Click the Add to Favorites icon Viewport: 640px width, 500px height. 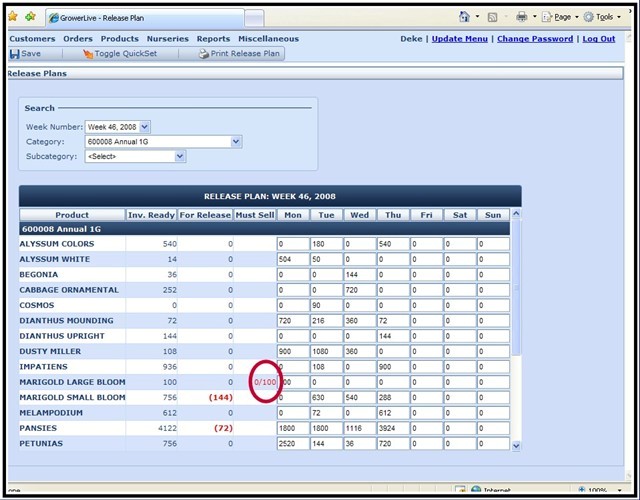[x=31, y=17]
